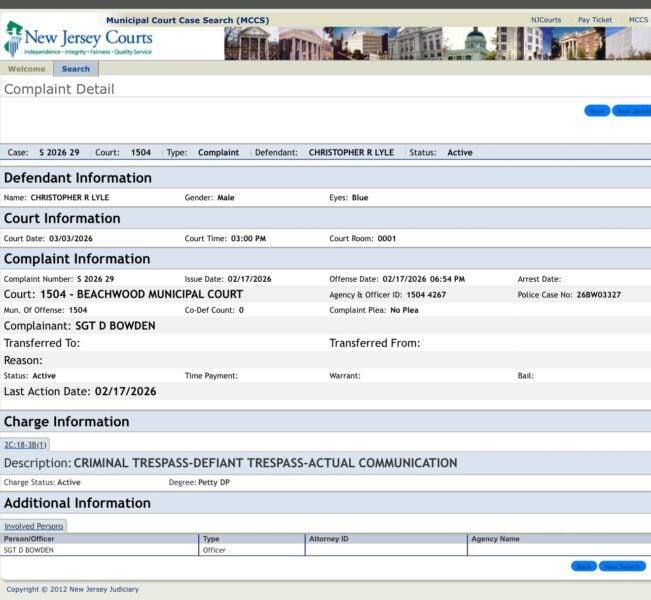
Task: Click the courthouse banner image
Action: coord(438,44)
